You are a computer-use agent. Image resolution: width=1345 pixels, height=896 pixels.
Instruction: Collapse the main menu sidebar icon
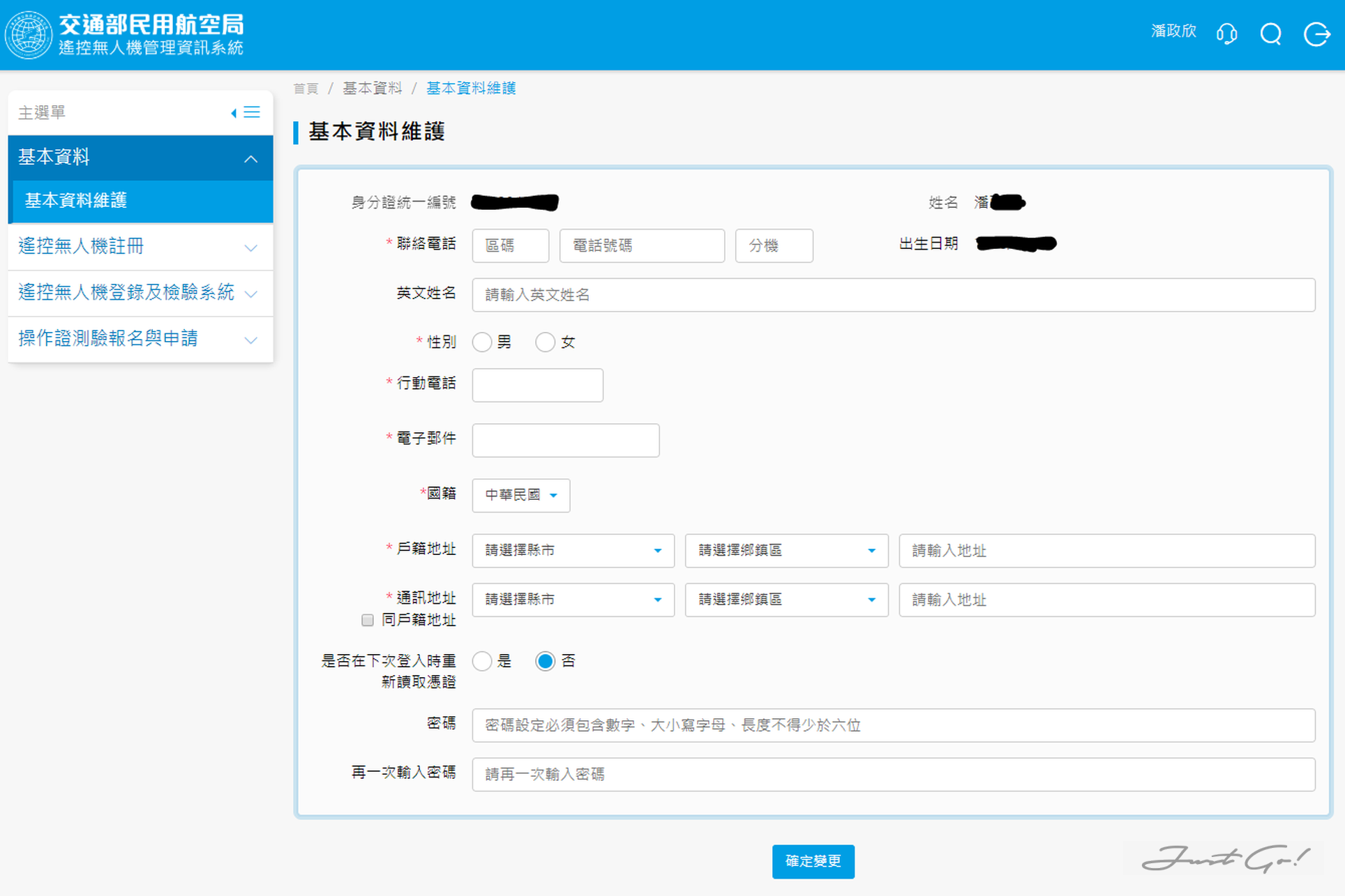[246, 112]
